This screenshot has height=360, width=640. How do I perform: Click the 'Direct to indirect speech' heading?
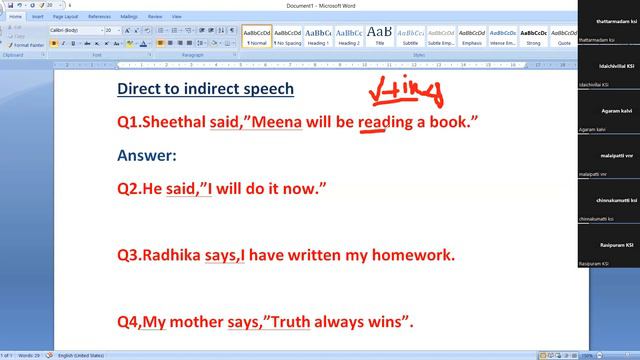pyautogui.click(x=205, y=89)
